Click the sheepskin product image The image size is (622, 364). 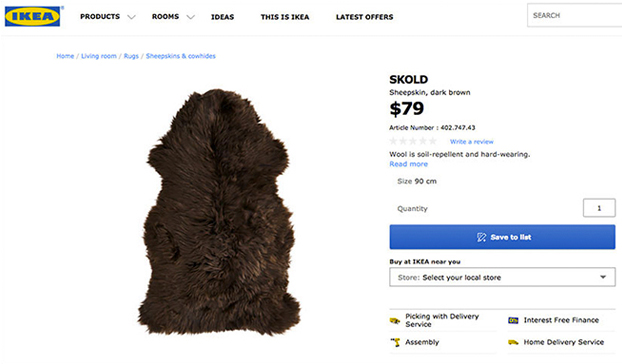pos(219,213)
